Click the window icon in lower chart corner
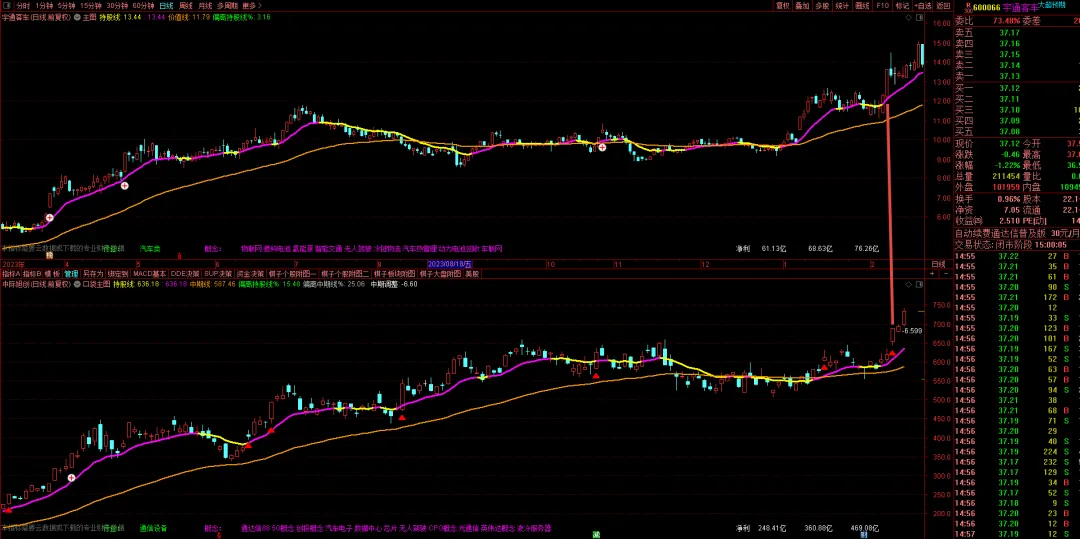The height and width of the screenshot is (539, 1080). (x=919, y=284)
